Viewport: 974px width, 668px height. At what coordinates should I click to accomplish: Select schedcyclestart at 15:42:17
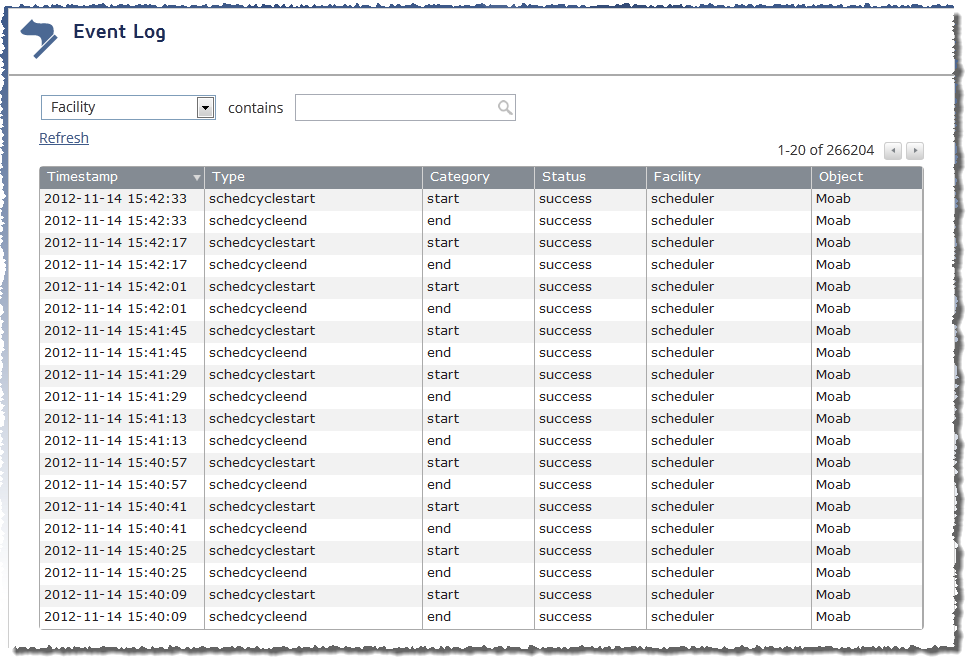click(x=481, y=243)
